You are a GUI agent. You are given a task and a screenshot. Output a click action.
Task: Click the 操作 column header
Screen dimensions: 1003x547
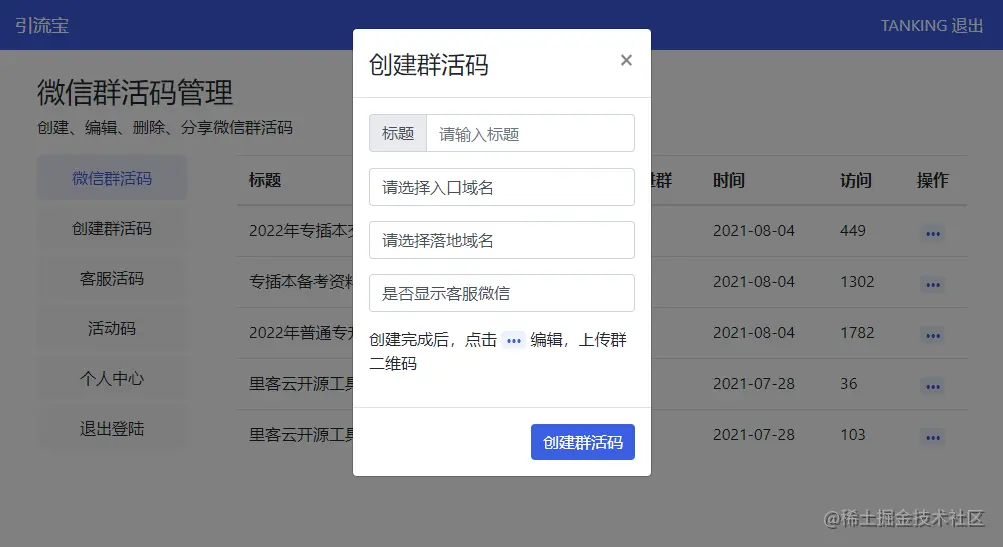pos(932,180)
